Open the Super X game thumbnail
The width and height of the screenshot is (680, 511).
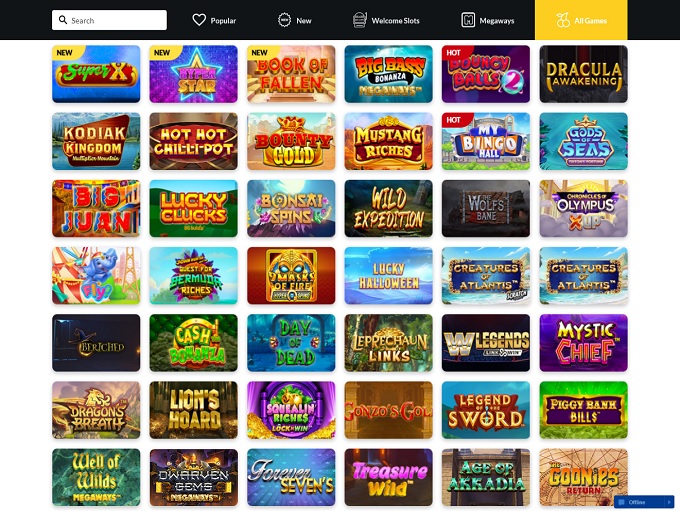click(96, 74)
